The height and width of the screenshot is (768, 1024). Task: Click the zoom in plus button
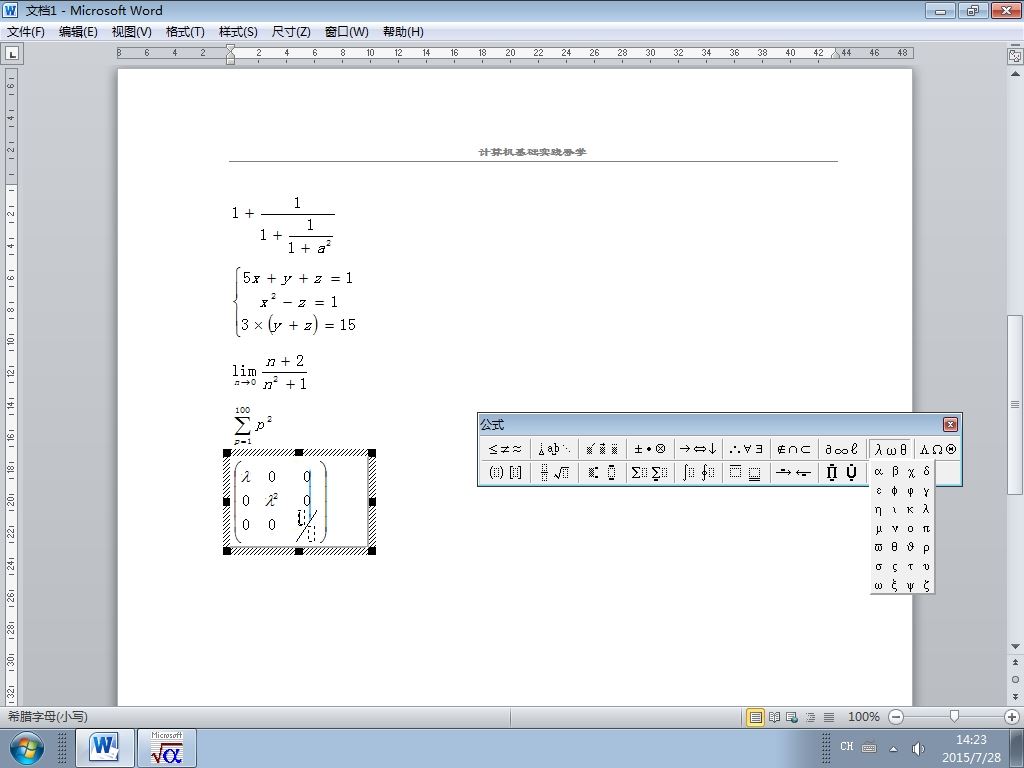point(1012,717)
